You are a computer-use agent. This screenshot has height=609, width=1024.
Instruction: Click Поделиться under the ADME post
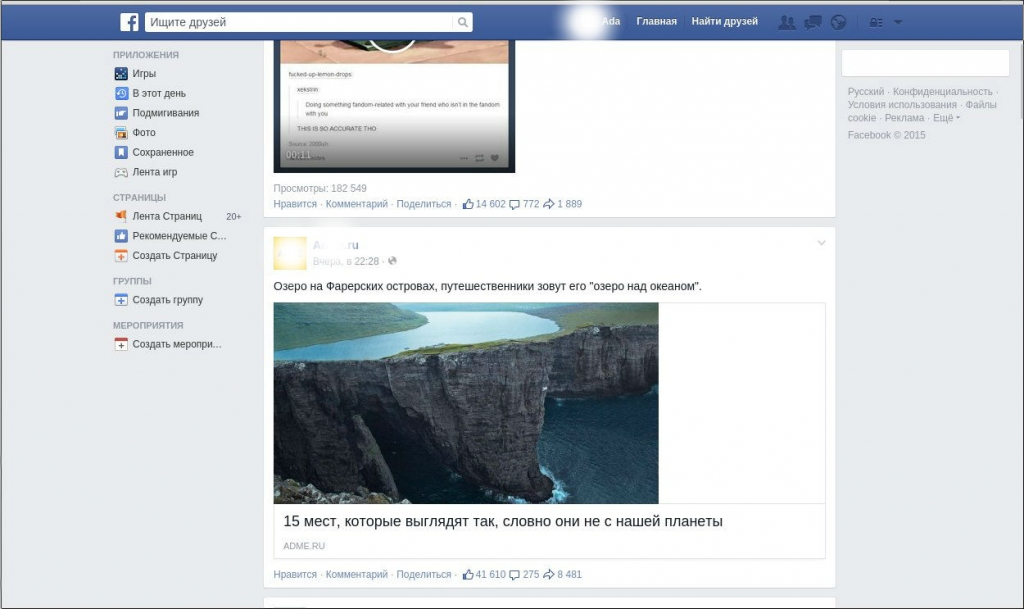pos(424,574)
